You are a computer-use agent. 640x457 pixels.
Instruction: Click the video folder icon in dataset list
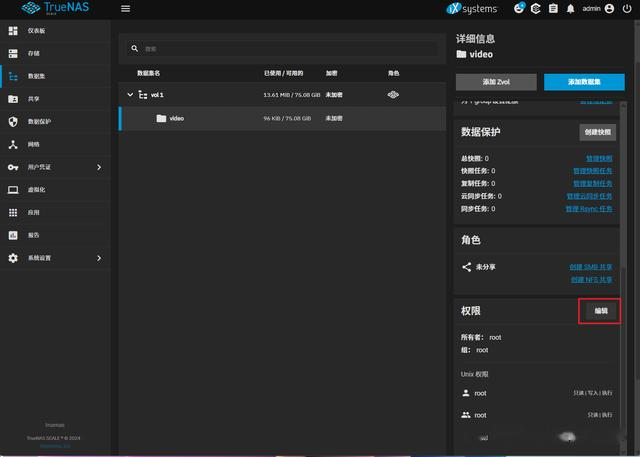[x=161, y=118]
